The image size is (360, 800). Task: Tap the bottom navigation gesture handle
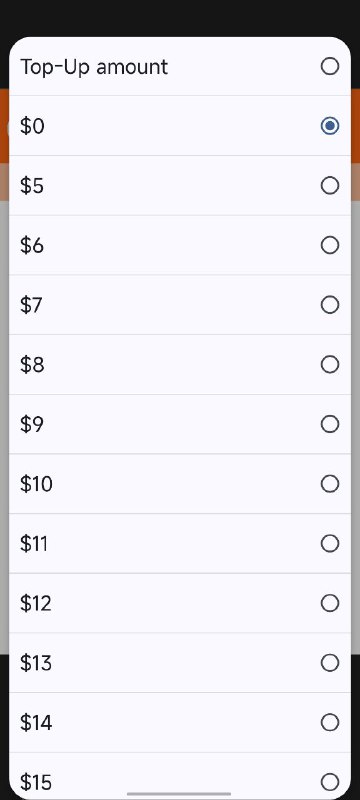coord(179,794)
